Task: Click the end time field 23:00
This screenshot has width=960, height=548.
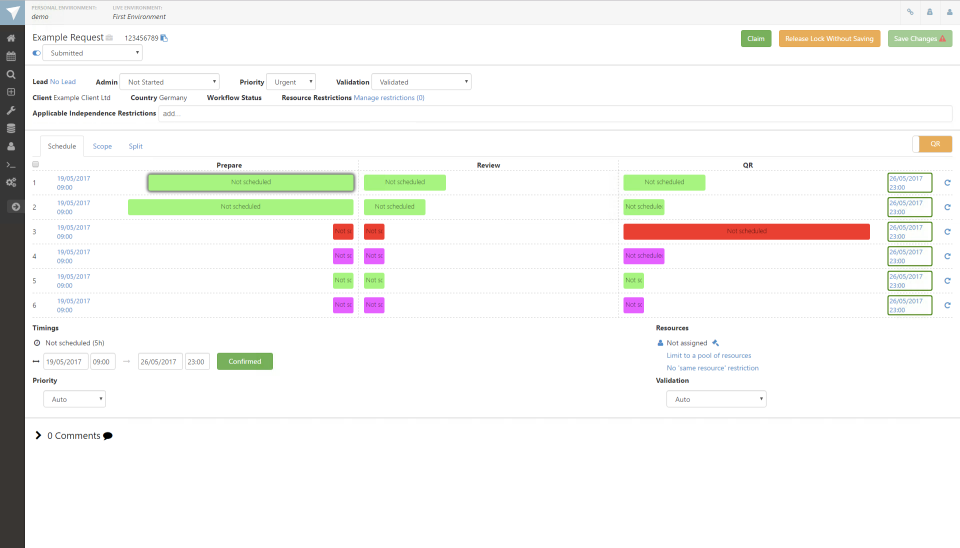Action: pos(197,361)
